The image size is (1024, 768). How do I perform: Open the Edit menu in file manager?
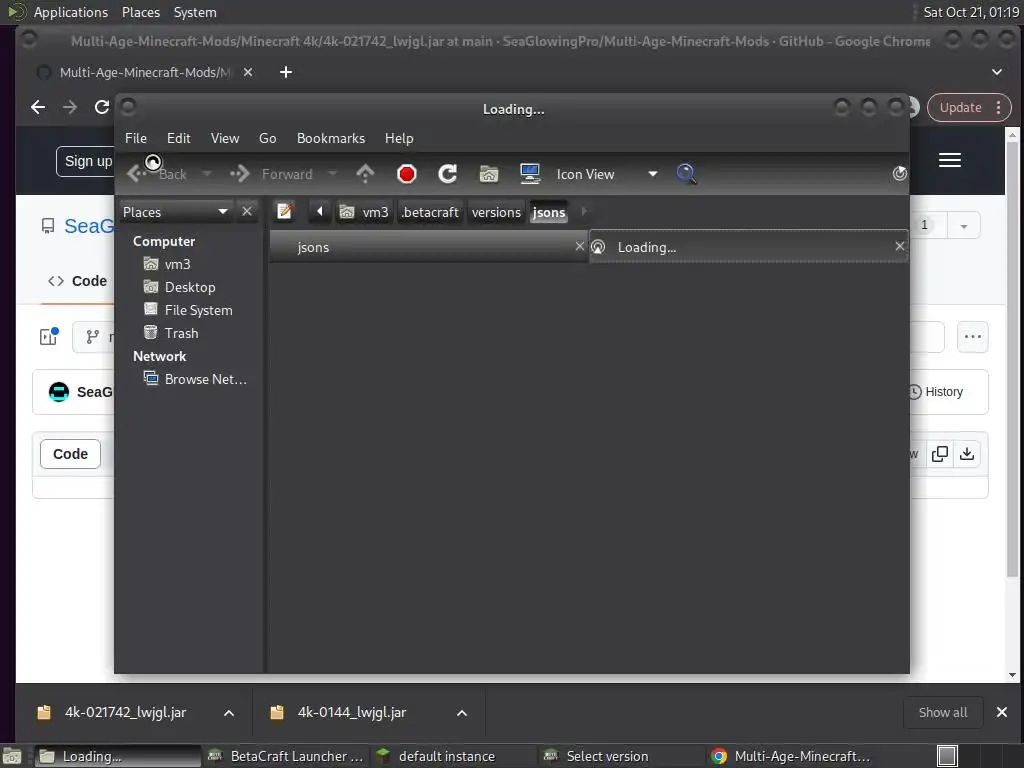click(178, 138)
